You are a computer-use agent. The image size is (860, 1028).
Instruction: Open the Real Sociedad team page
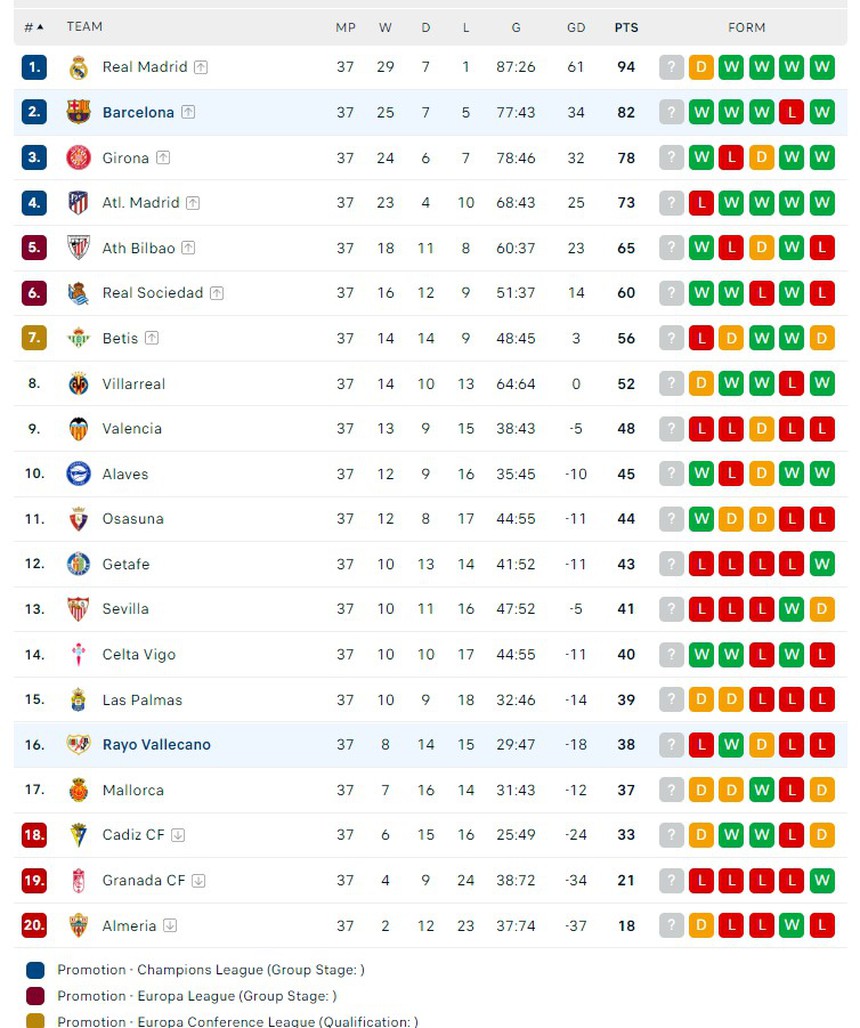tap(152, 293)
